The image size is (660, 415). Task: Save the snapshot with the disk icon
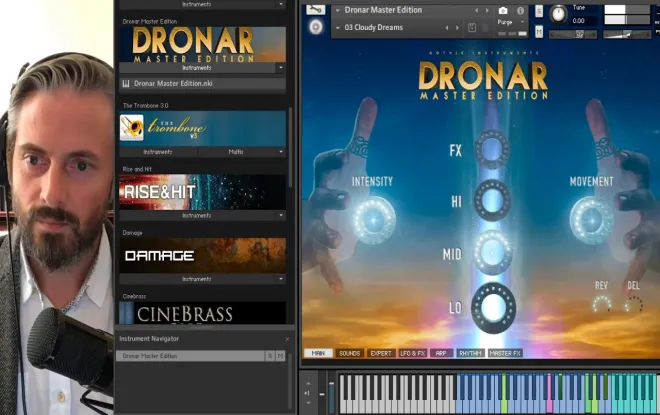point(472,28)
